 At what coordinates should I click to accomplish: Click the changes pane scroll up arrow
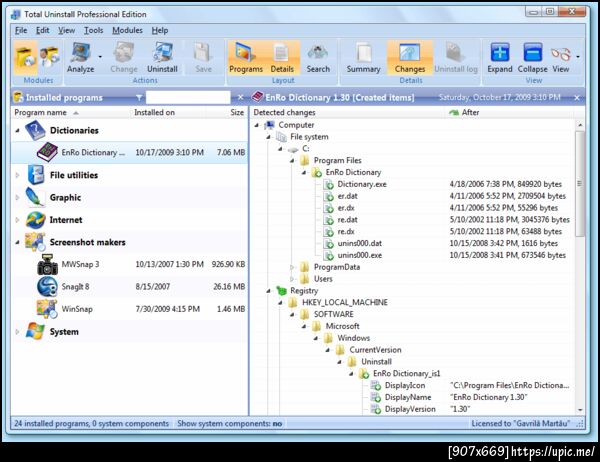(x=580, y=125)
